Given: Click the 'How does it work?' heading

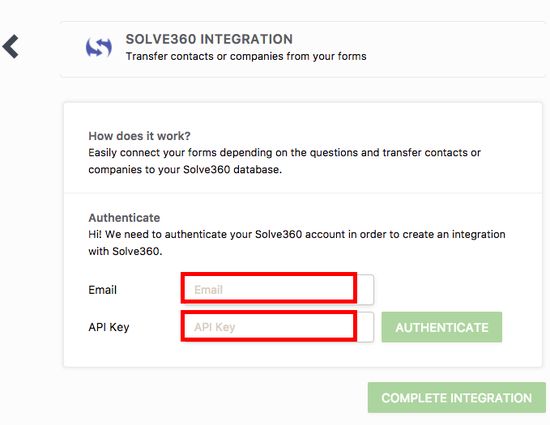Looking at the screenshot, I should 139,136.
